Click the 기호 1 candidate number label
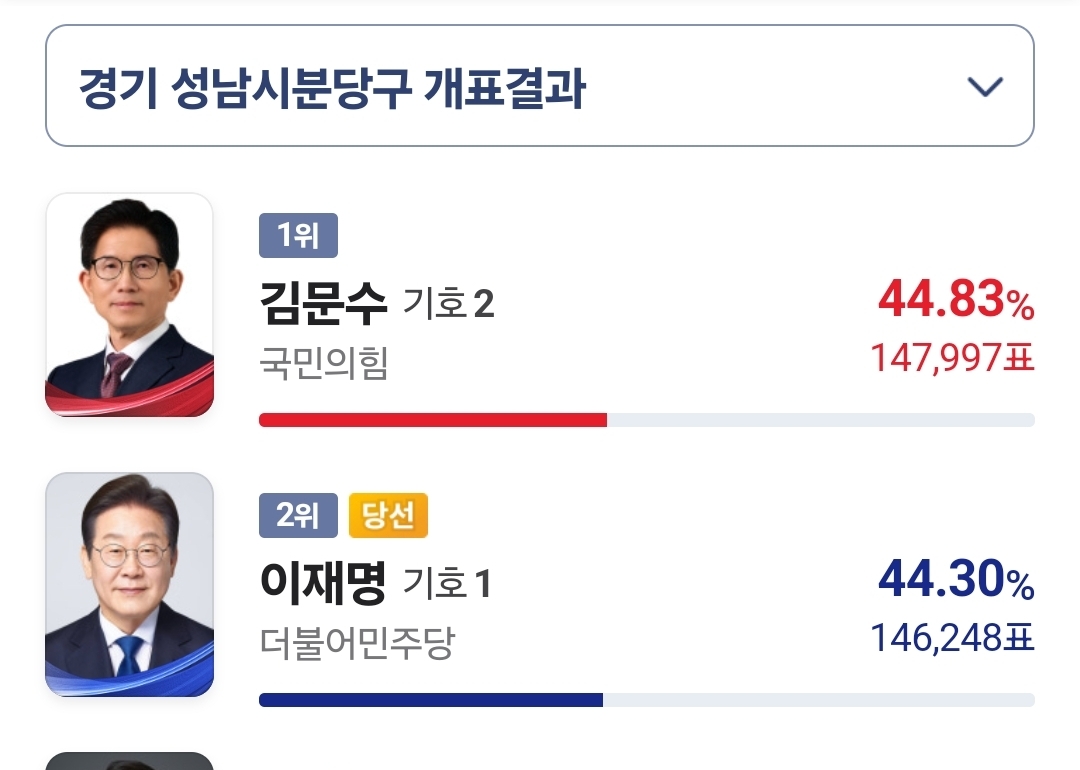1080x770 pixels. (447, 583)
